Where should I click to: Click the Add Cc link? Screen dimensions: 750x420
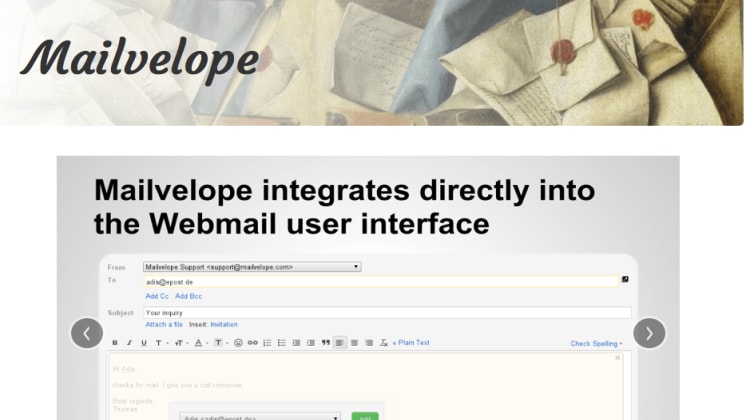(157, 296)
